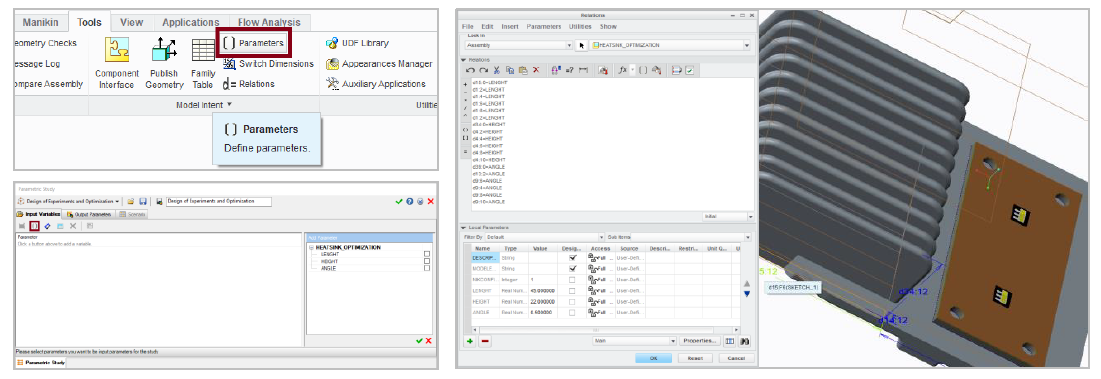Collapse the Relations section

click(464, 60)
